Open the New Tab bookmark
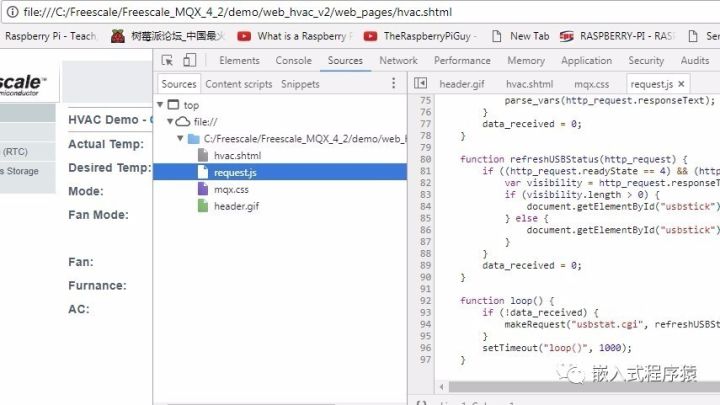The height and width of the screenshot is (405, 720). coord(520,36)
